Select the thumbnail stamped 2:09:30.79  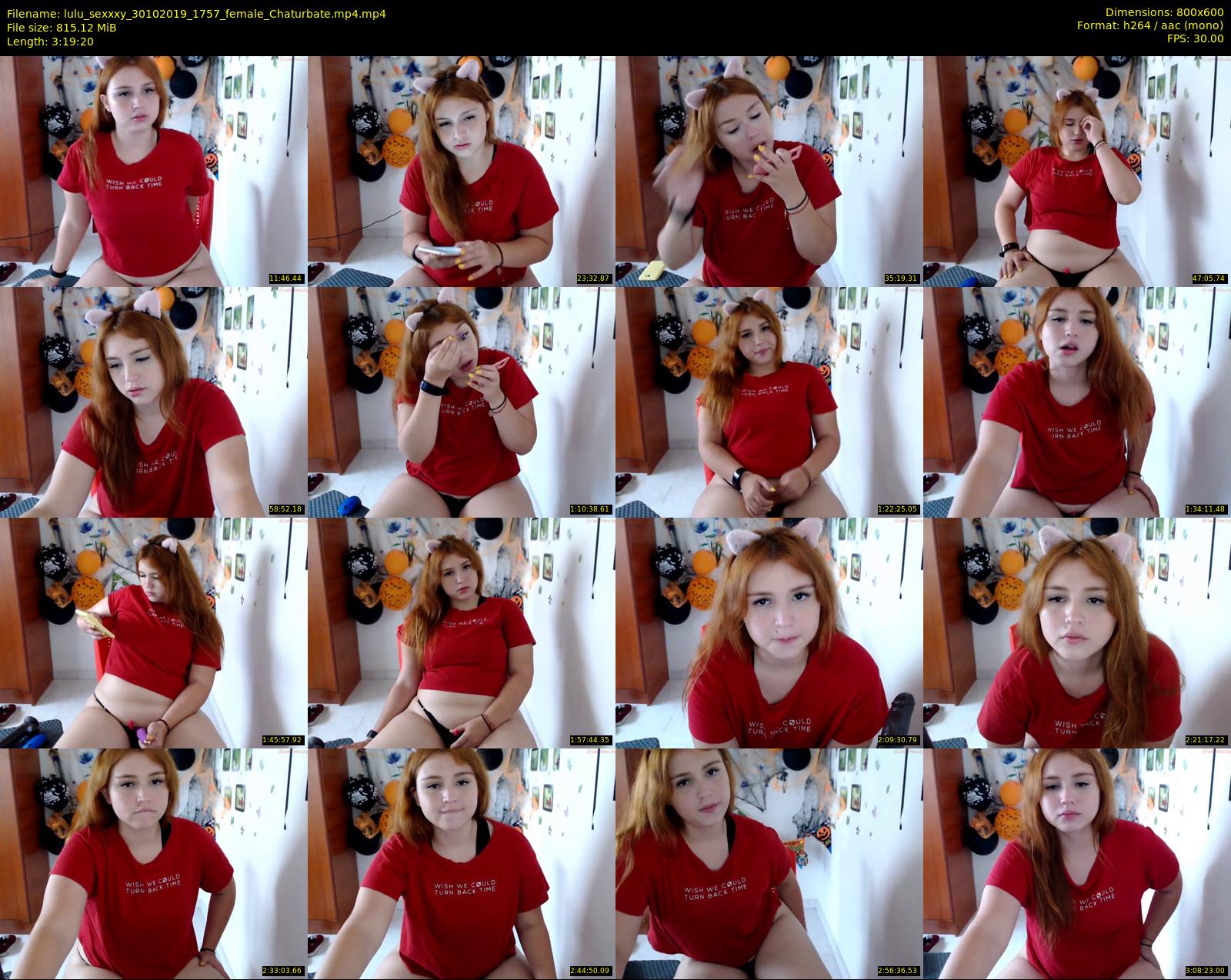coord(769,633)
